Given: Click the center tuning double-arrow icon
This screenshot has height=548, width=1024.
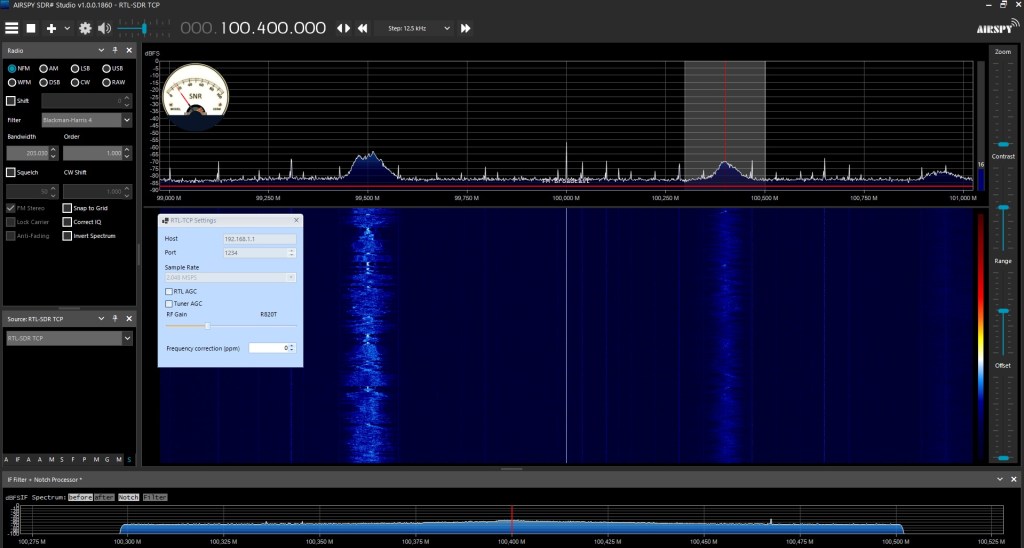Looking at the screenshot, I should pyautogui.click(x=341, y=29).
